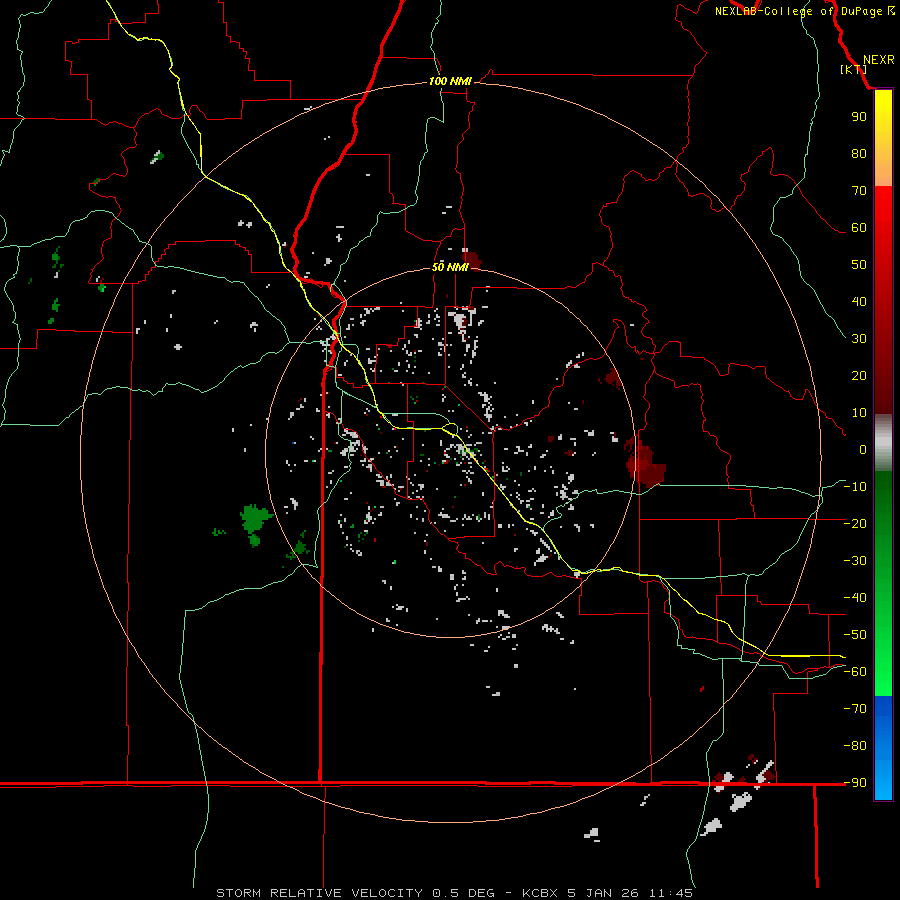Screen dimensions: 900x900
Task: Click the positive 20 scale value
Action: (859, 376)
